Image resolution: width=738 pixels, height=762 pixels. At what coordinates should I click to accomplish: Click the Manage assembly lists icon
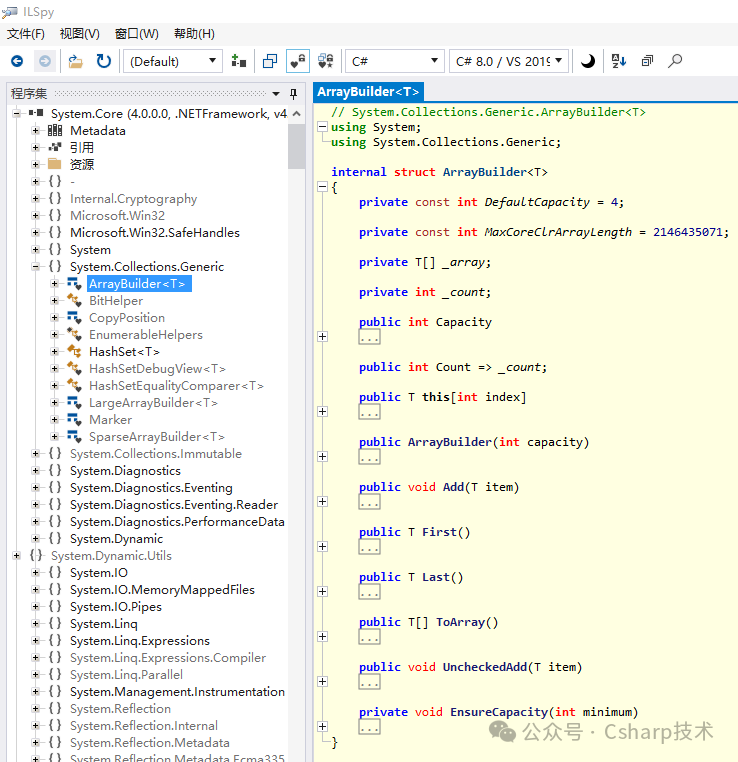(x=238, y=61)
